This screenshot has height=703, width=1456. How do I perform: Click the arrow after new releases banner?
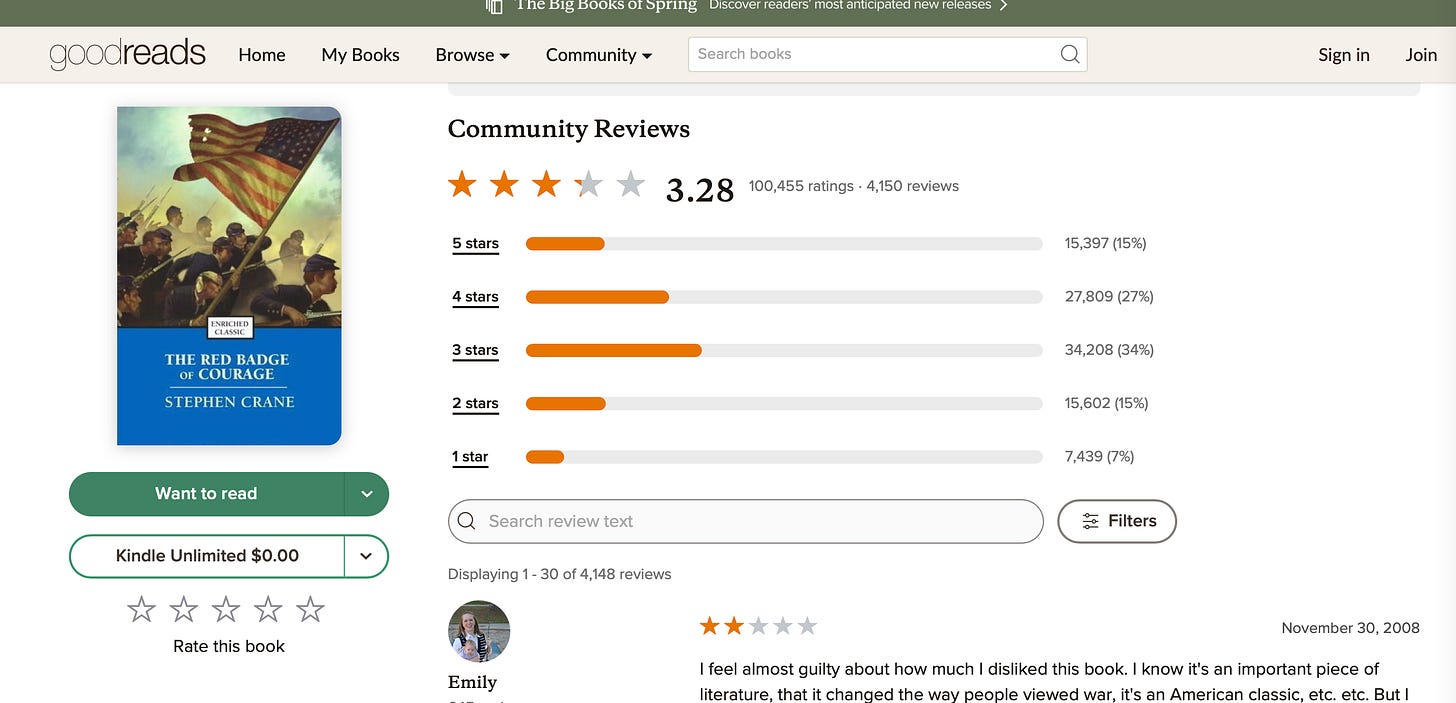click(x=1003, y=6)
